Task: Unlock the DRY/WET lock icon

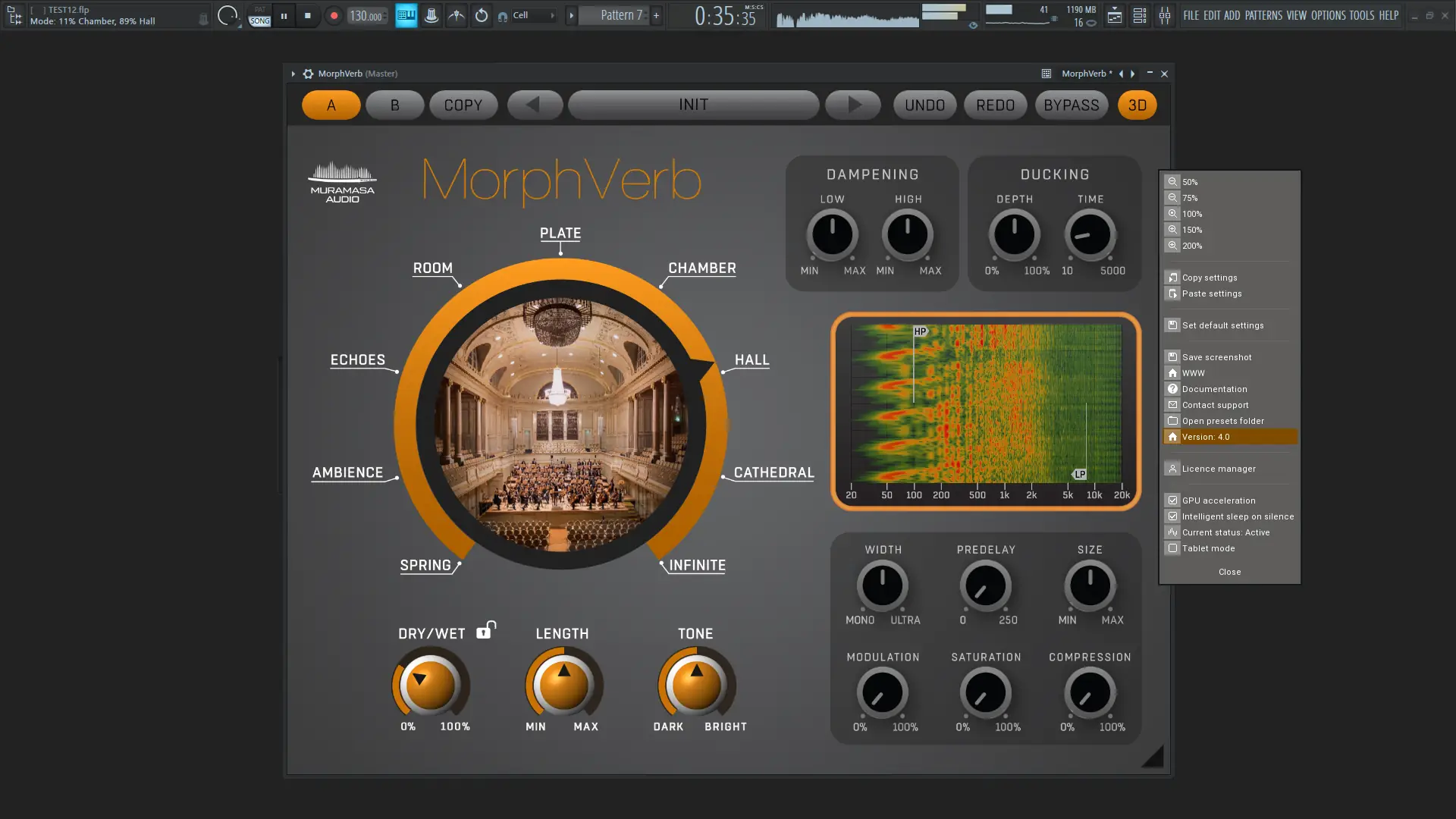Action: point(486,629)
